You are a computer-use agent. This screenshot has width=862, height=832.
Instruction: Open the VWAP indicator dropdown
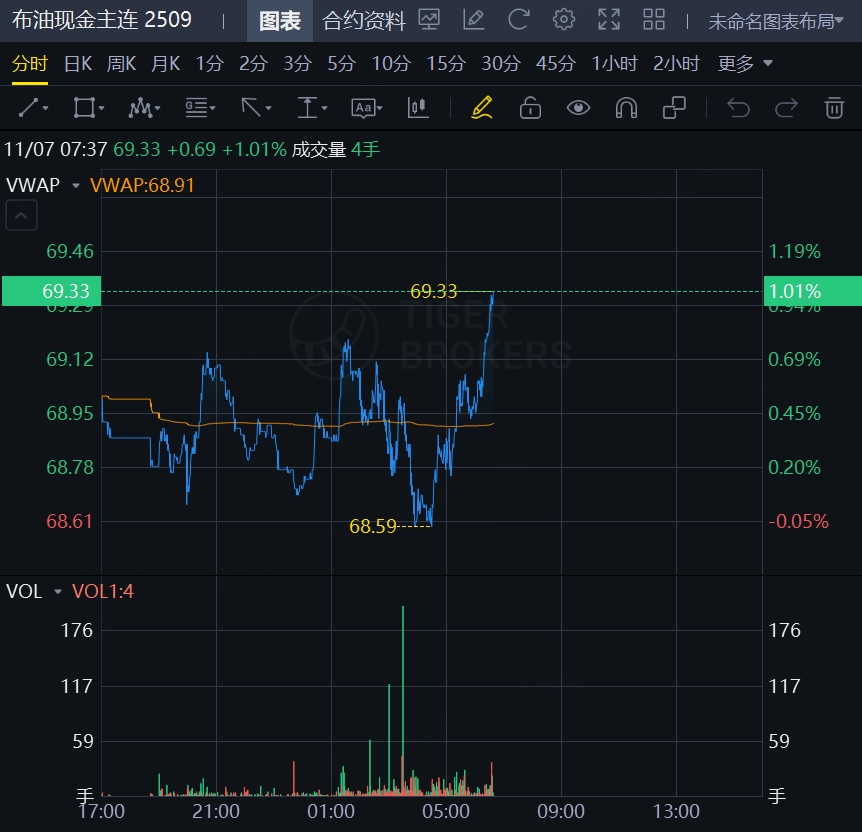[x=75, y=185]
